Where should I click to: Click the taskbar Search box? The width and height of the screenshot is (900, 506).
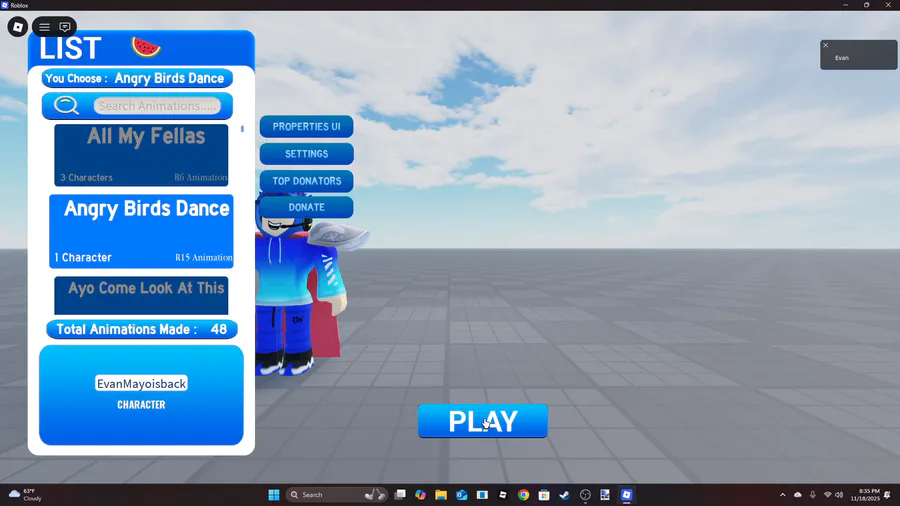coord(336,495)
